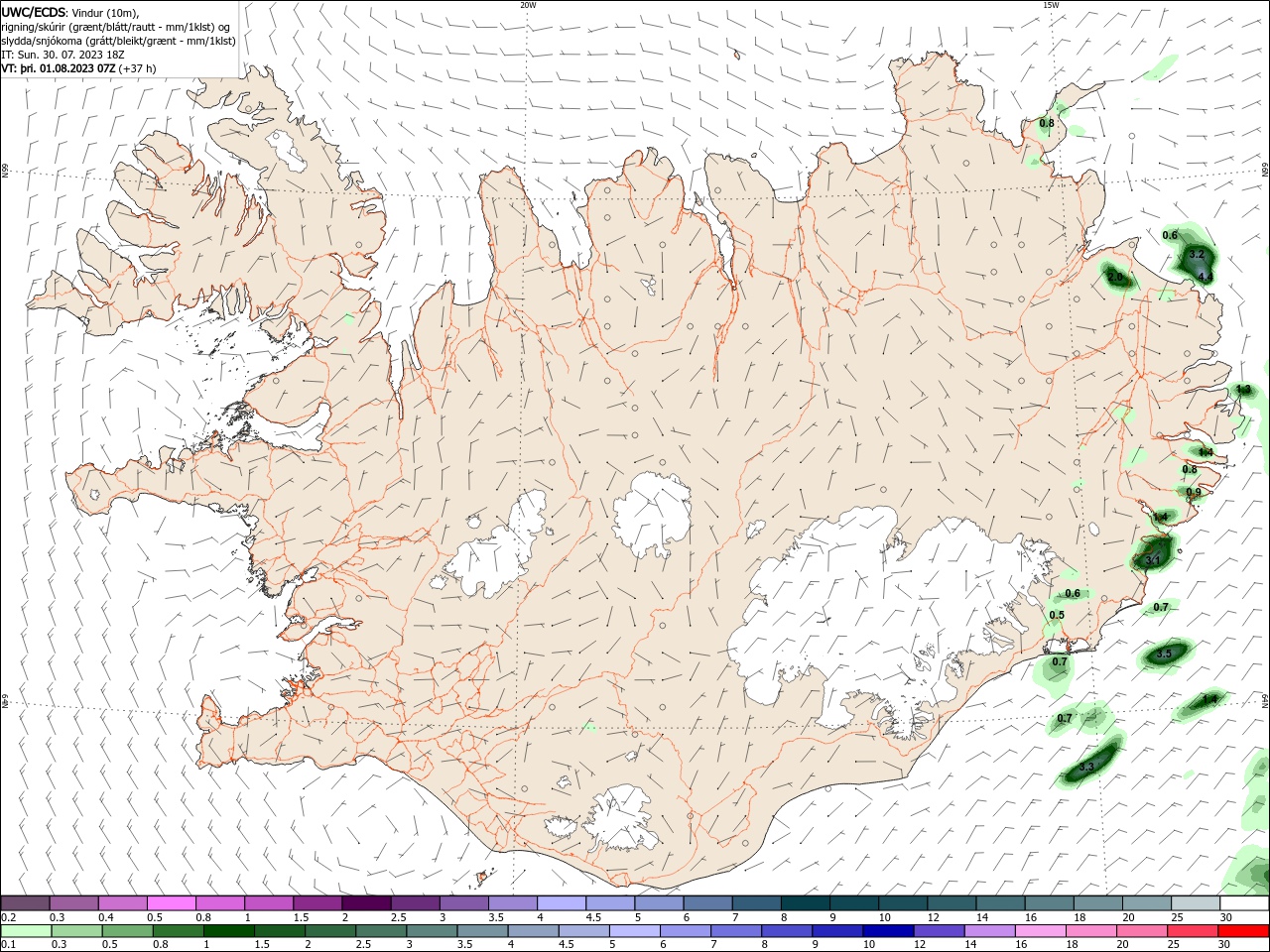1270x952 pixels.
Task: Pick the pale green 0.1 rain legend swatch
Action: [25, 931]
